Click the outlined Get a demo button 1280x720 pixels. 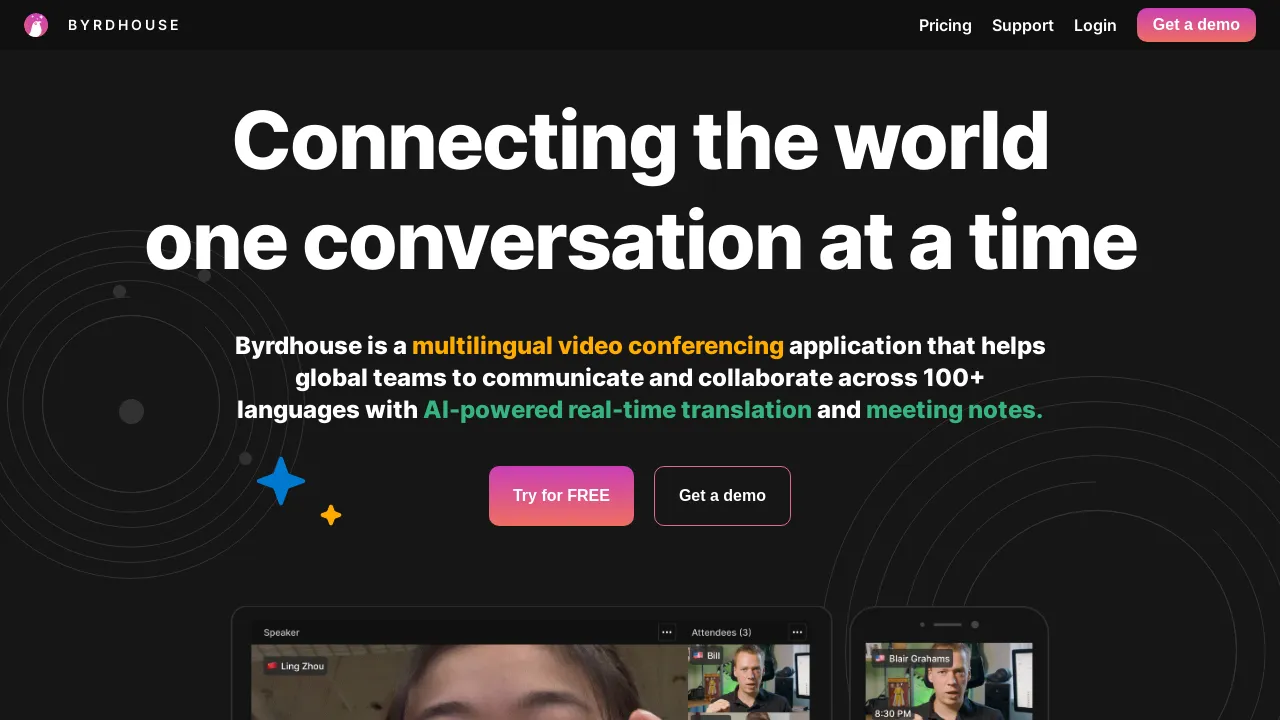pyautogui.click(x=722, y=496)
